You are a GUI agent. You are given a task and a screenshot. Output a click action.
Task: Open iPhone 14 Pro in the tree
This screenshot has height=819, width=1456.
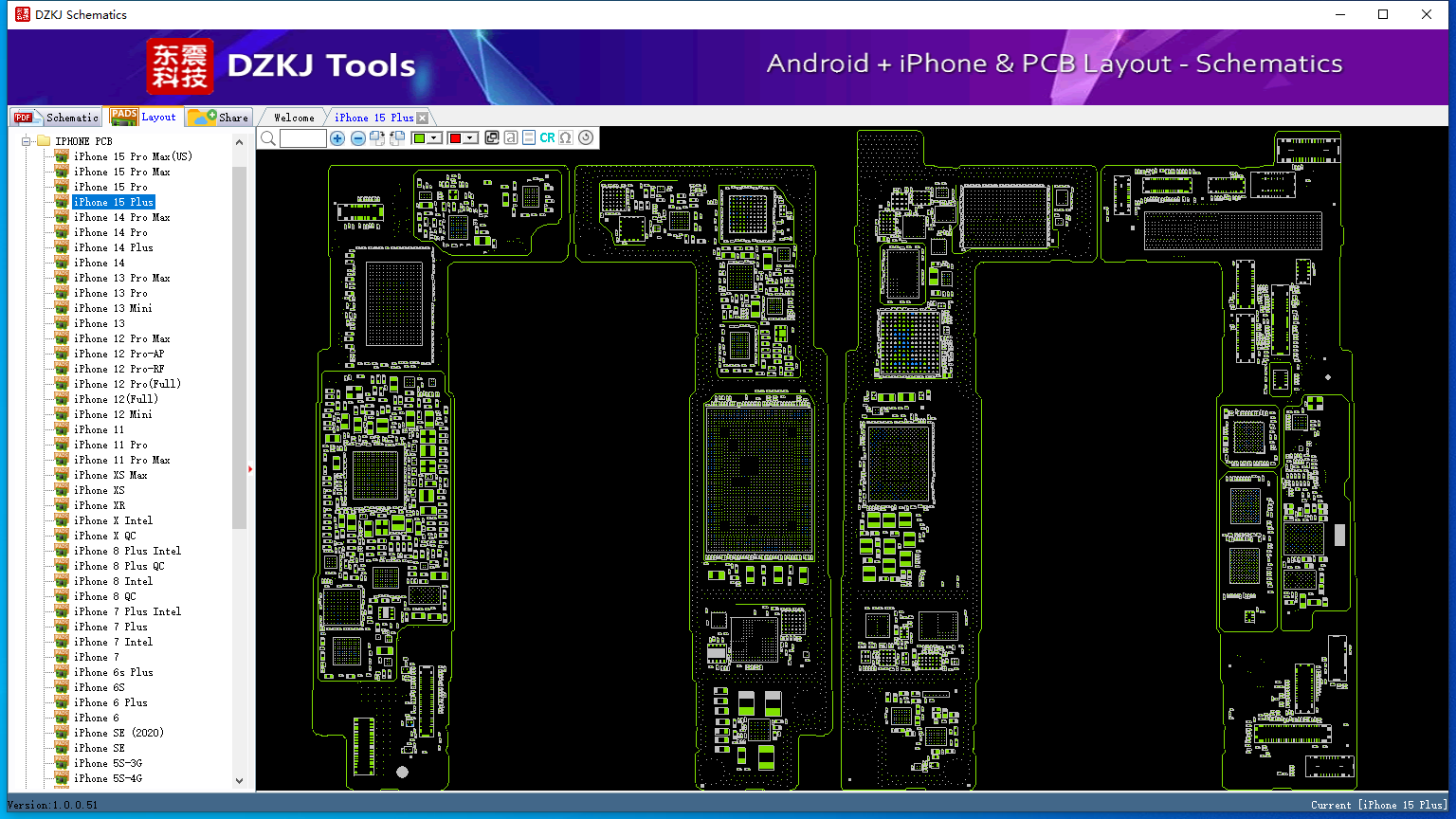pyautogui.click(x=111, y=232)
